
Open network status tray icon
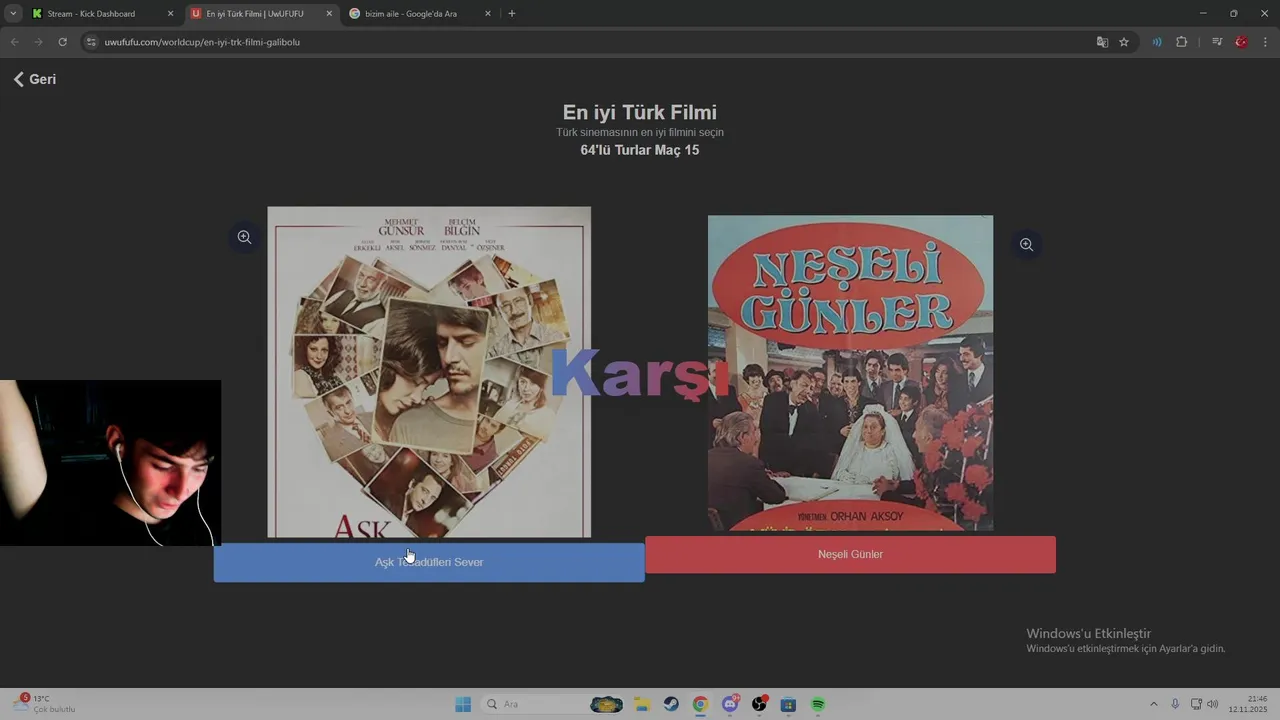1196,704
